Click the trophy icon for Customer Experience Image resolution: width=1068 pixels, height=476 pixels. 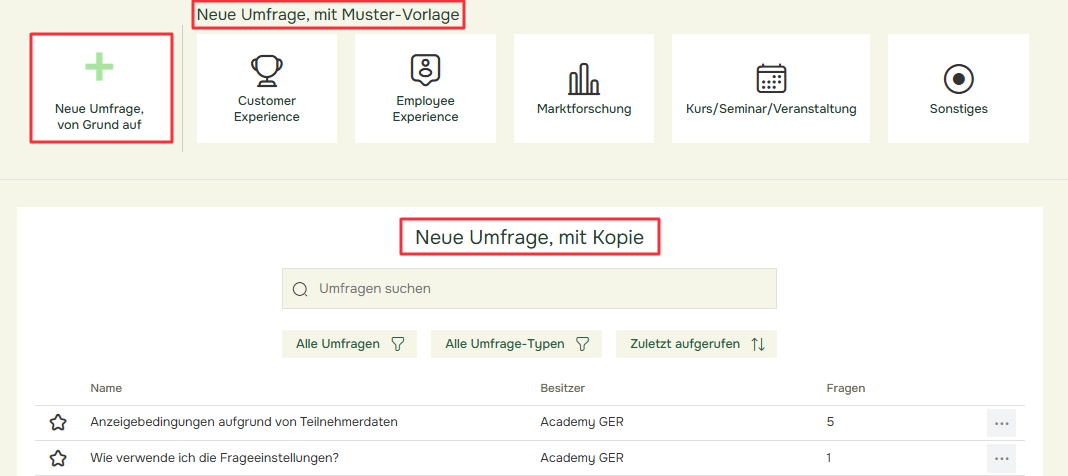click(x=266, y=71)
